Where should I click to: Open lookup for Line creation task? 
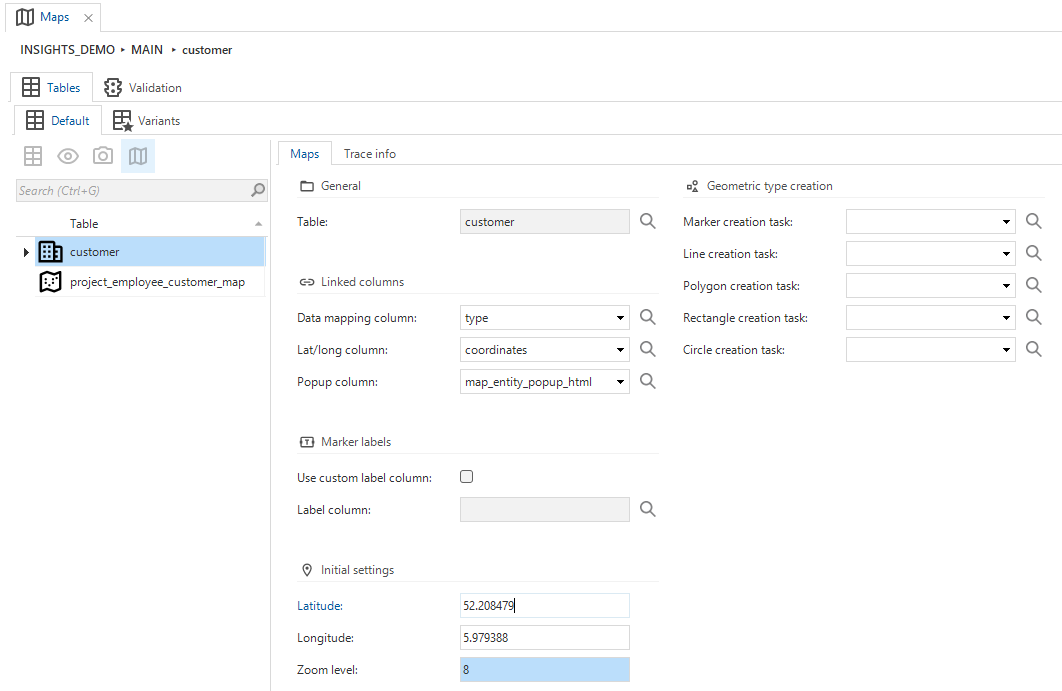click(1034, 253)
